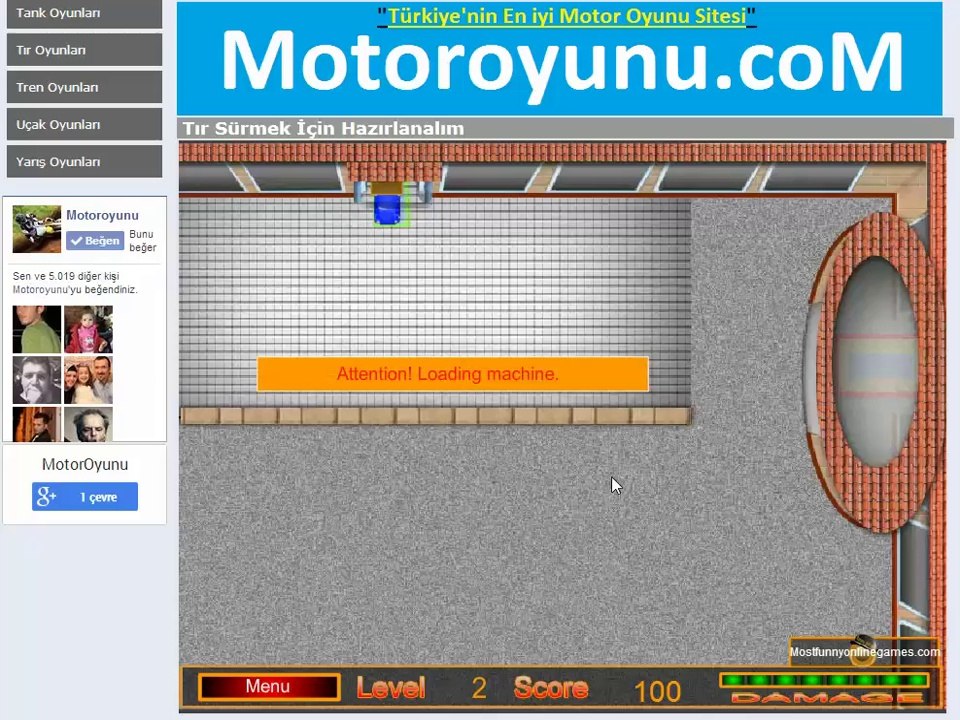Click the baby in pink friend photo
960x720 pixels.
pos(88,329)
